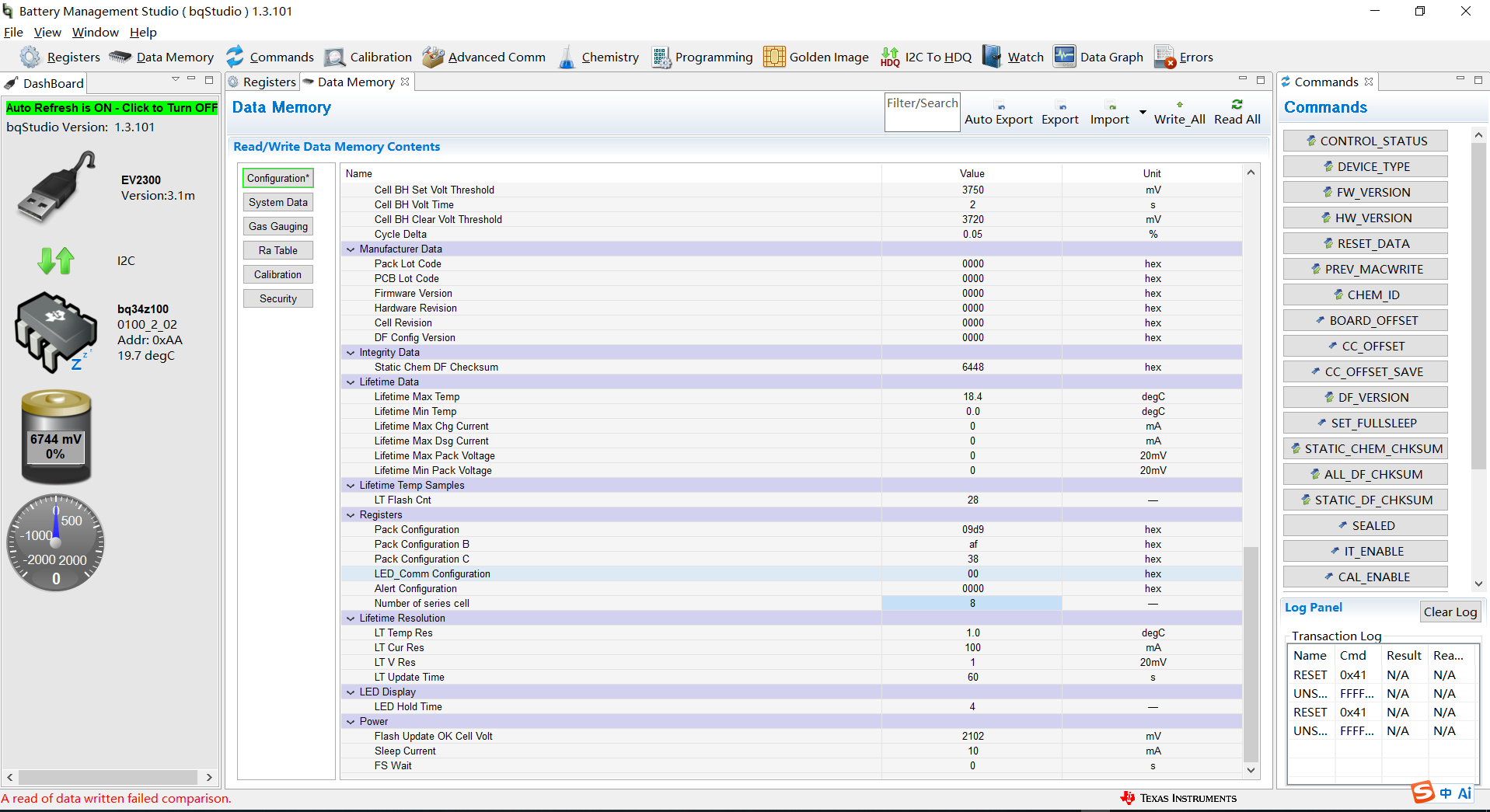Select the DashBoard tab

(x=44, y=83)
